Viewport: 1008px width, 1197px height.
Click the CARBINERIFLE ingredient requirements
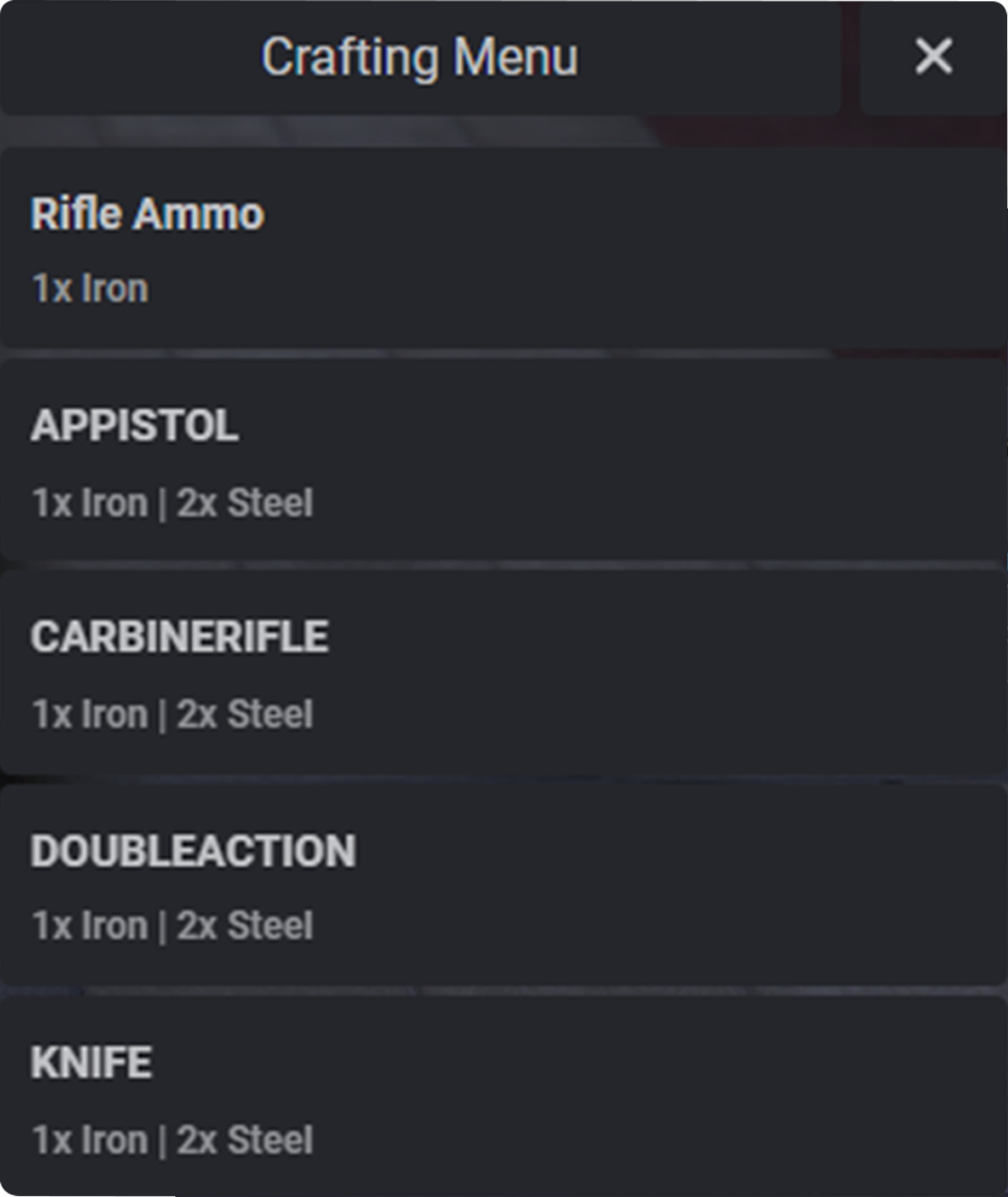(173, 713)
